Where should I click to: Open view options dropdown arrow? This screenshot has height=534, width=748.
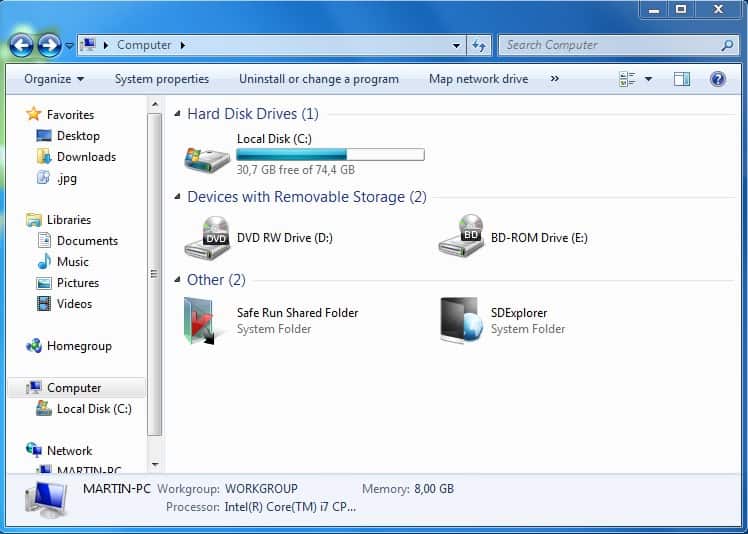(x=649, y=79)
